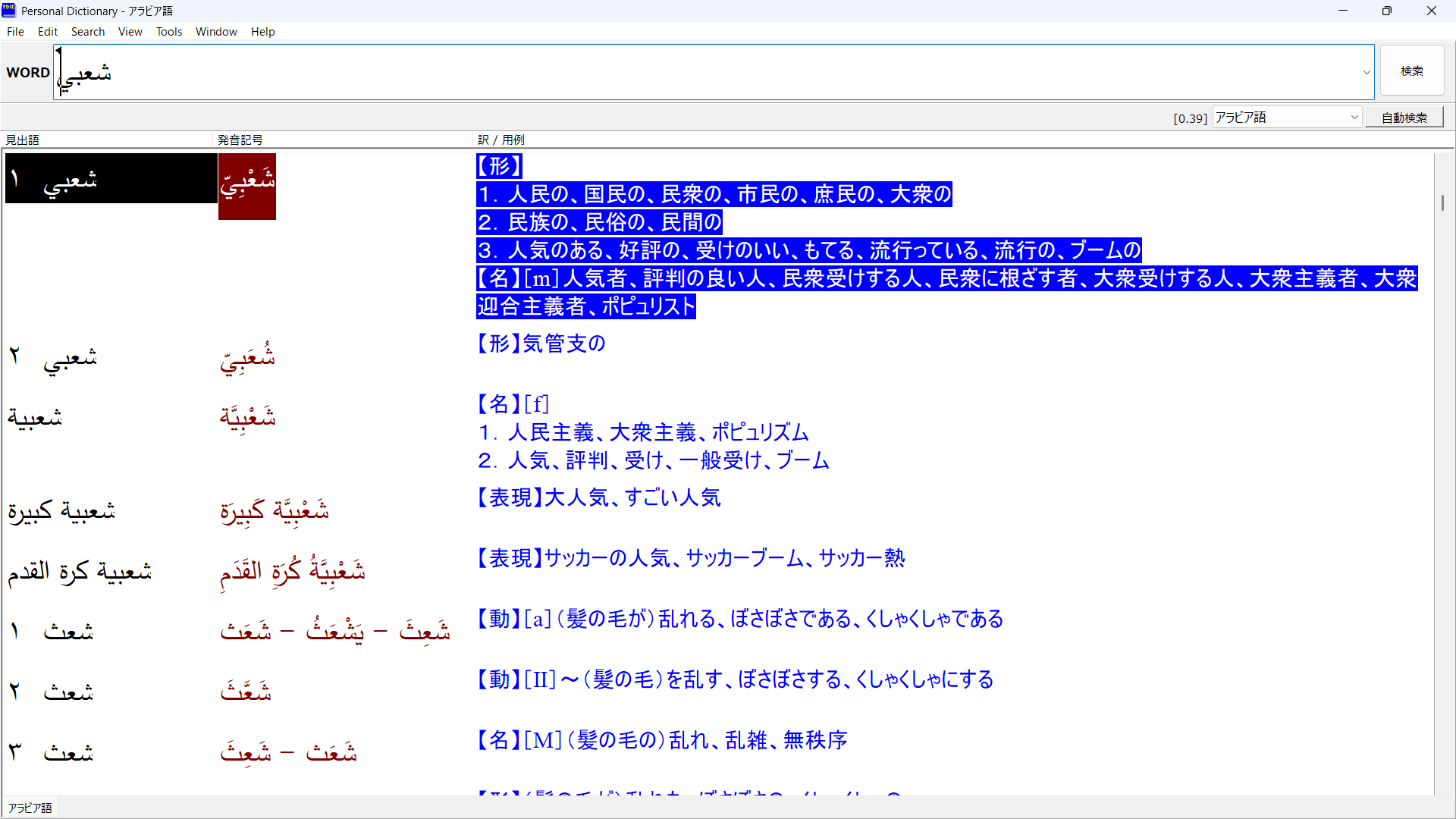
Task: Click the 発音記号 column header
Action: [x=240, y=140]
